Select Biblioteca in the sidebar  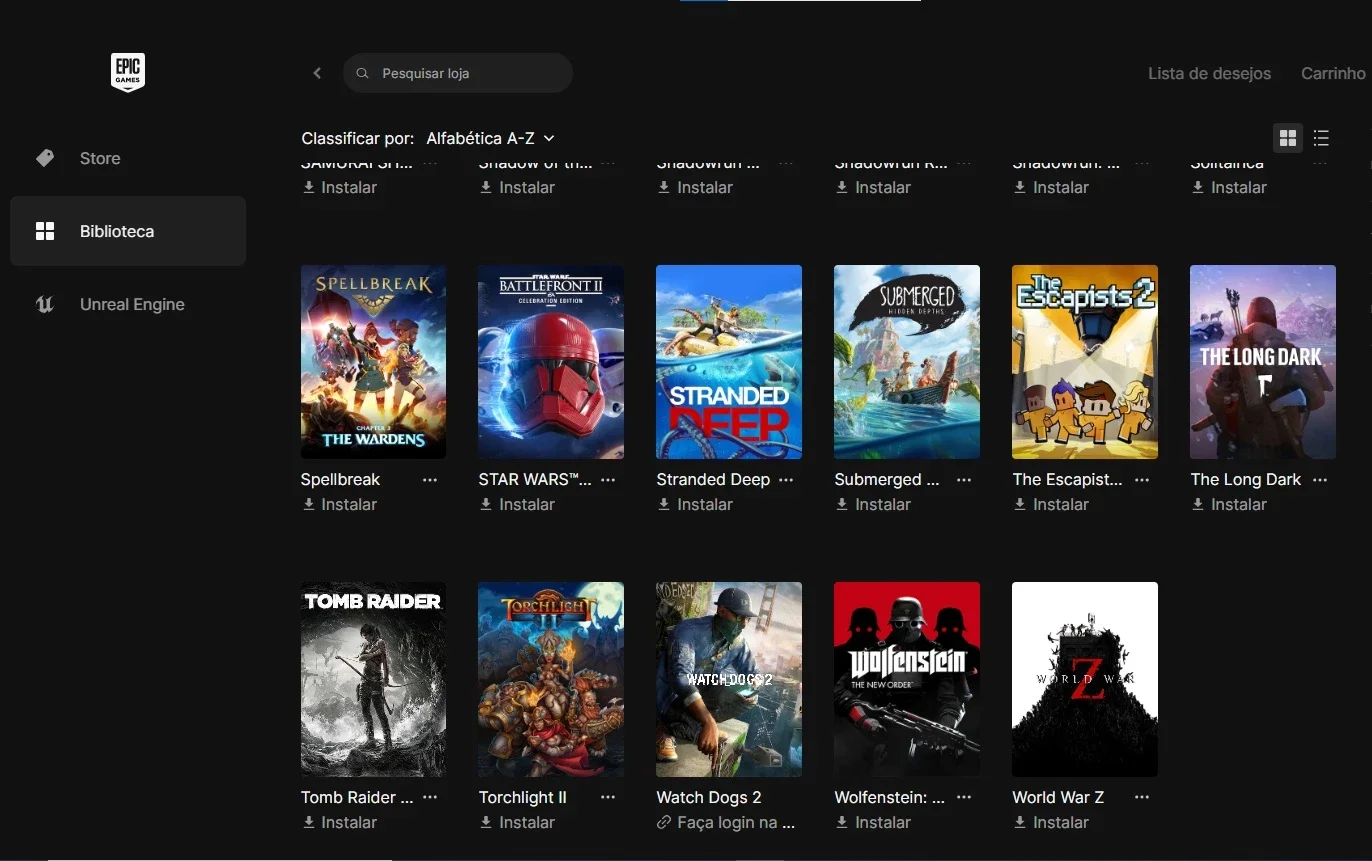point(128,231)
